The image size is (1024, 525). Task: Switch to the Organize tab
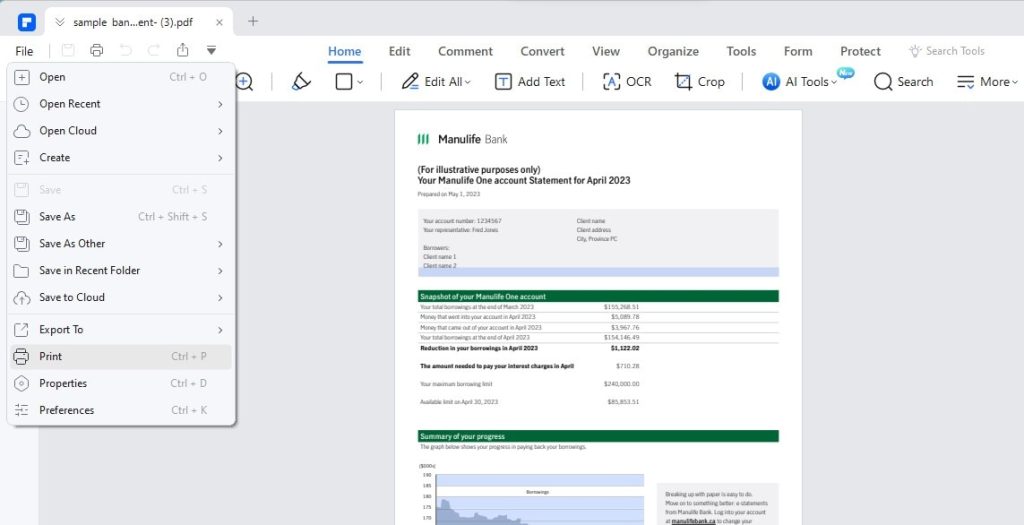coord(673,51)
